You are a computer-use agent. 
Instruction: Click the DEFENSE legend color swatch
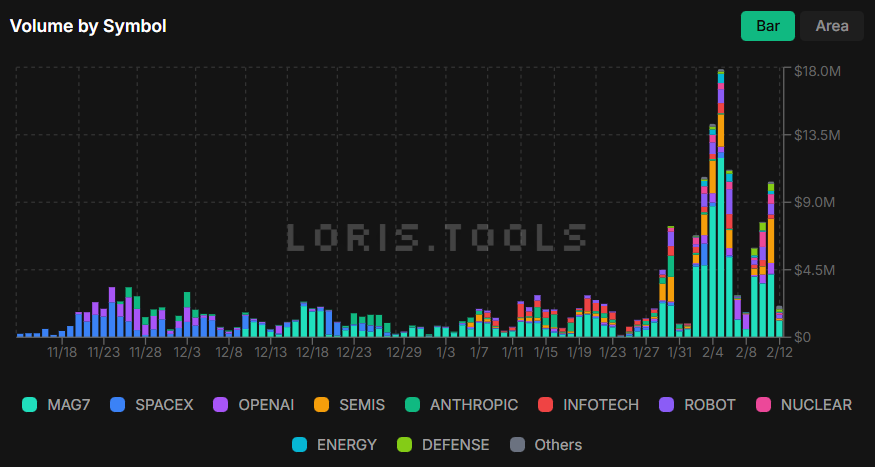pyautogui.click(x=405, y=445)
